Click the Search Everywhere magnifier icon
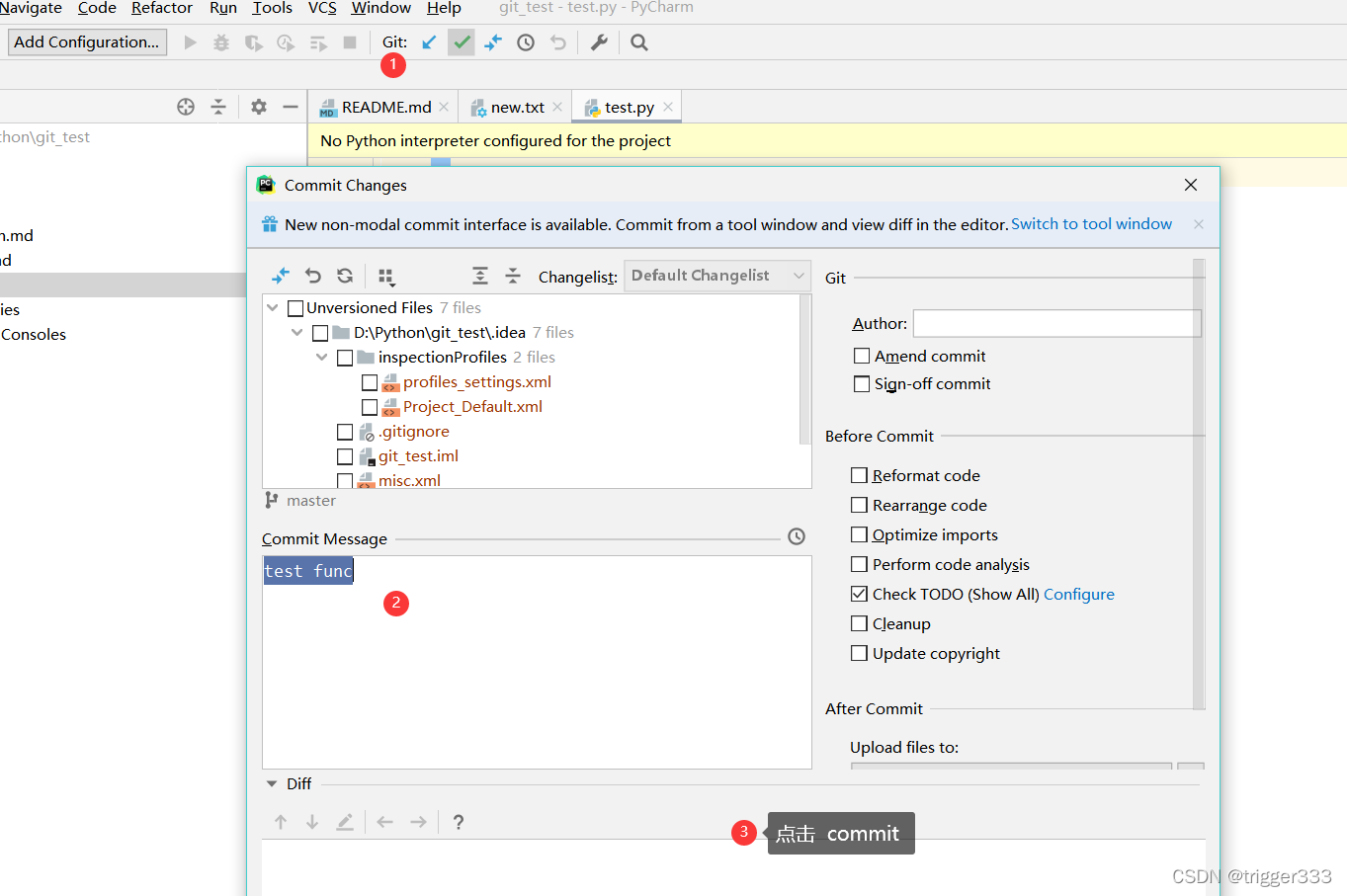The height and width of the screenshot is (896, 1347). 639,42
